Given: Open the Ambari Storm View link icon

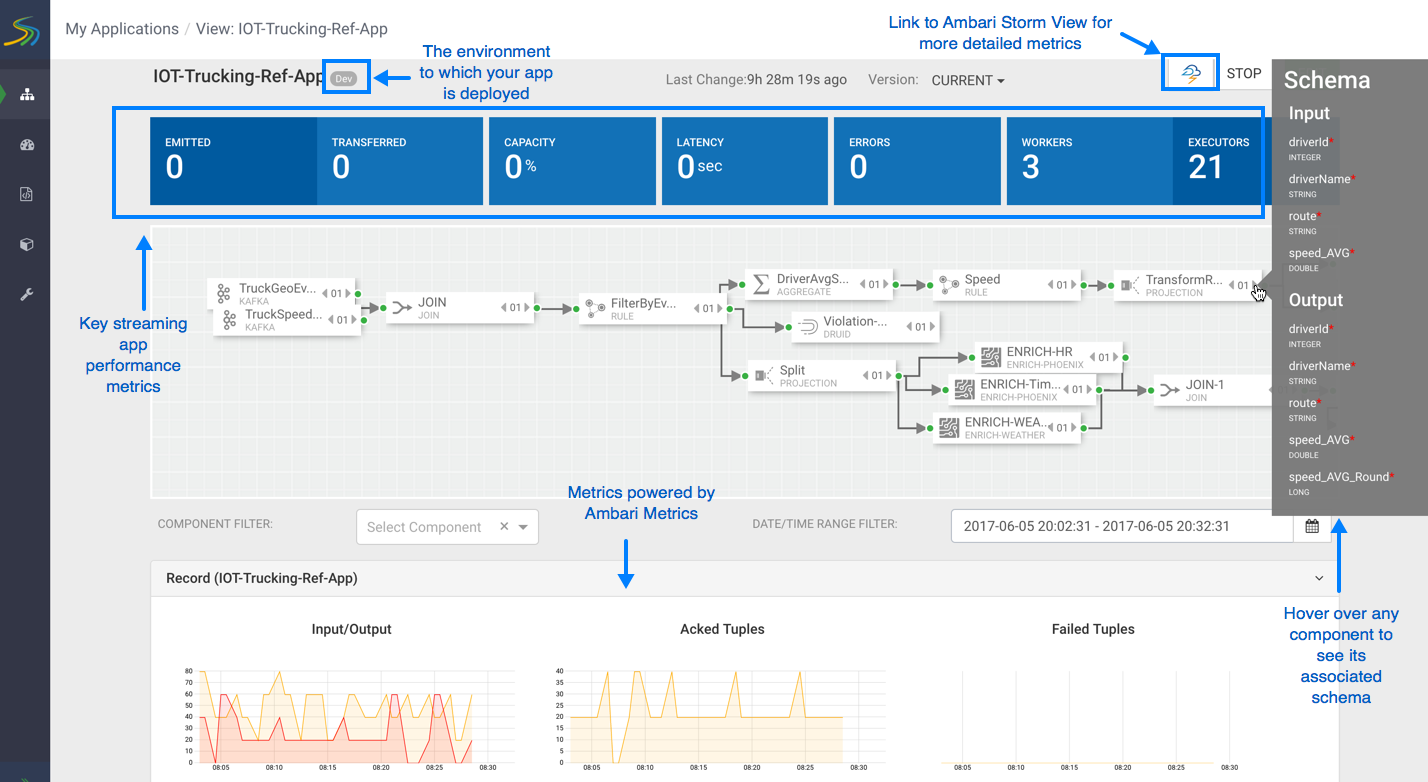Looking at the screenshot, I should coord(1190,73).
